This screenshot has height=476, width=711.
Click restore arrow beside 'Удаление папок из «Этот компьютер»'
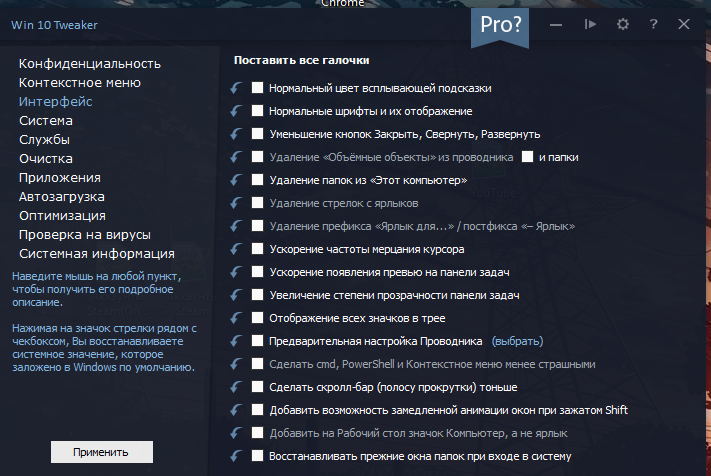(236, 180)
